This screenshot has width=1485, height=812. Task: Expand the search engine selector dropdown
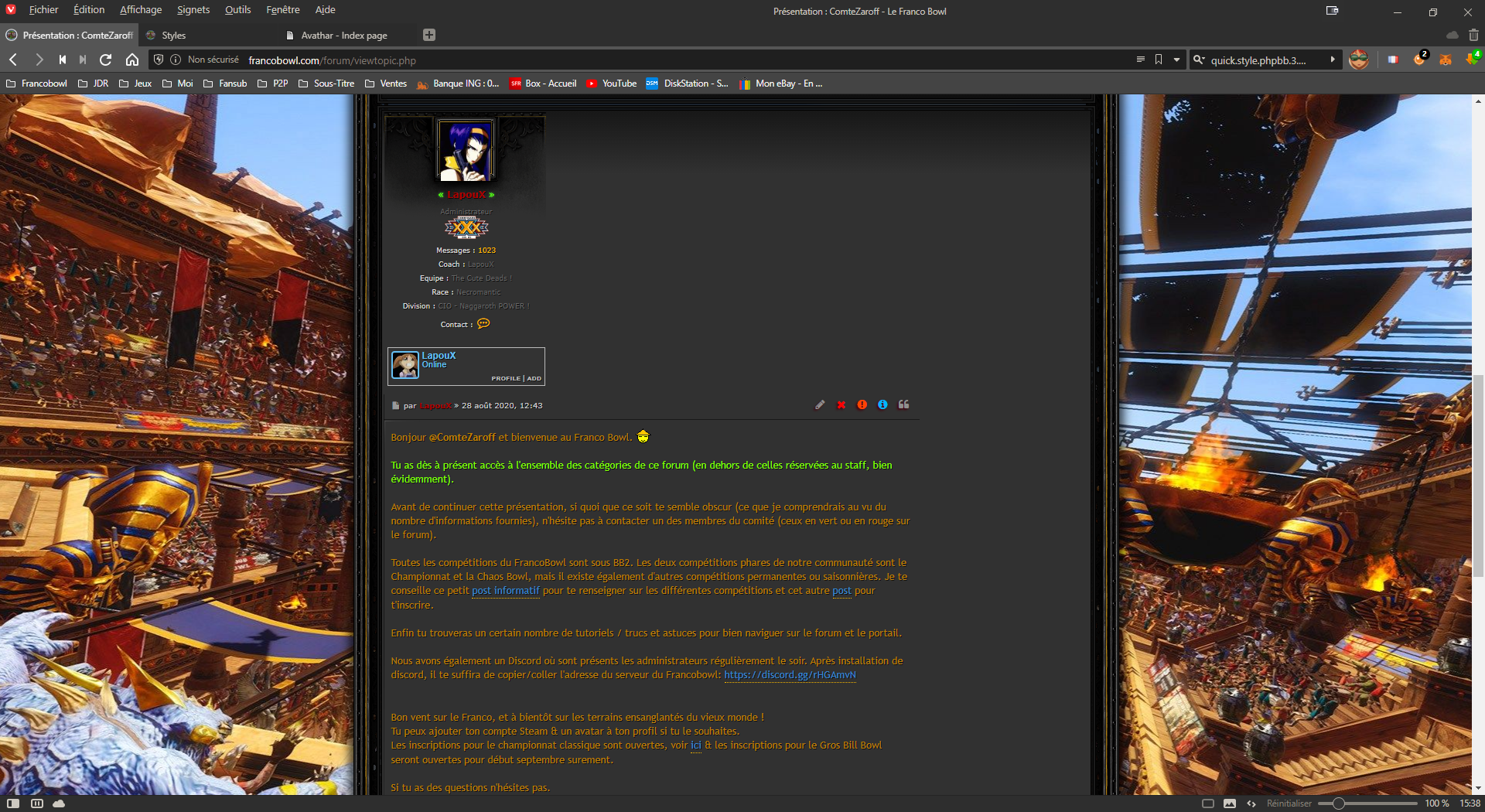pos(1199,60)
